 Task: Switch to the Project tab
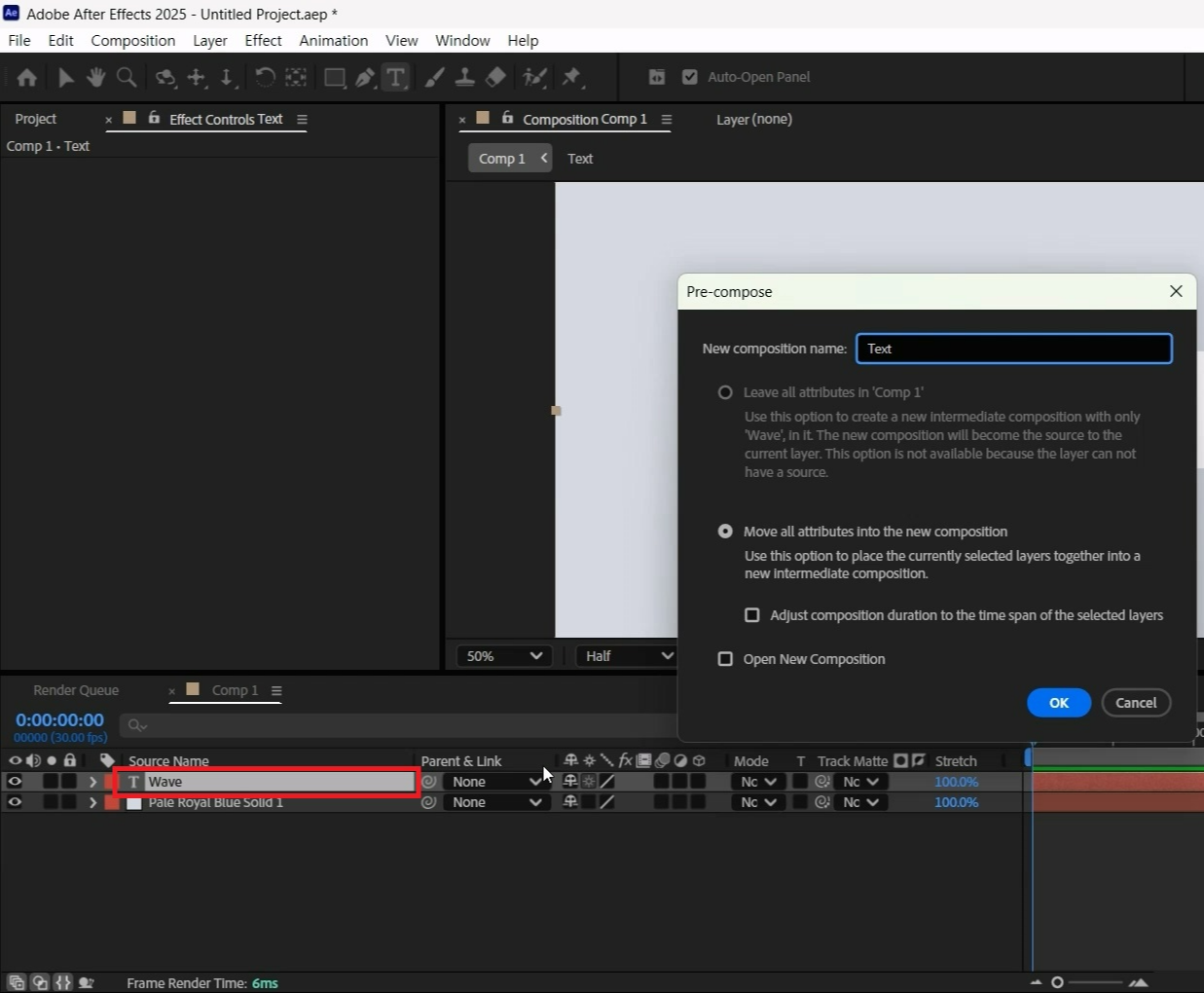click(36, 119)
